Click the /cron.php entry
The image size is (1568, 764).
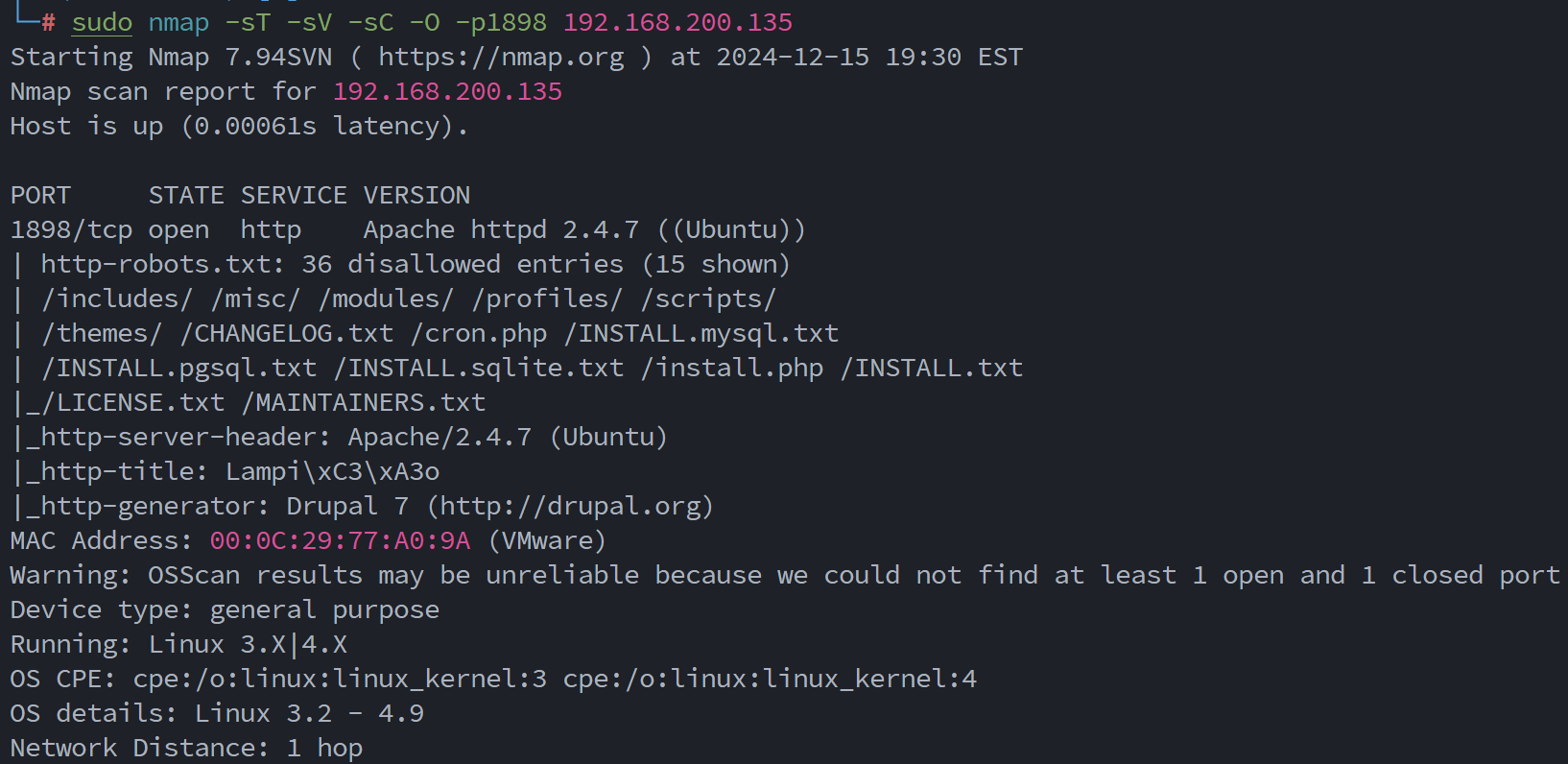(478, 334)
